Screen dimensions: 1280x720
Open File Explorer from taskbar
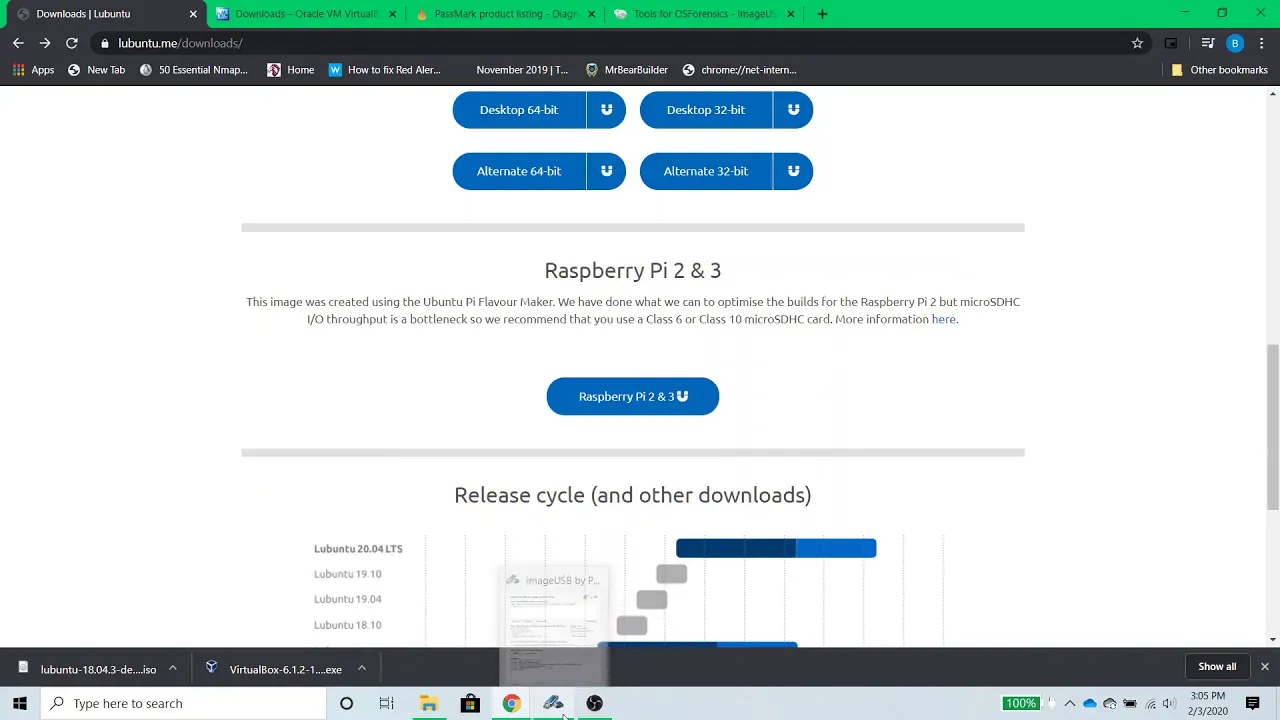(428, 703)
